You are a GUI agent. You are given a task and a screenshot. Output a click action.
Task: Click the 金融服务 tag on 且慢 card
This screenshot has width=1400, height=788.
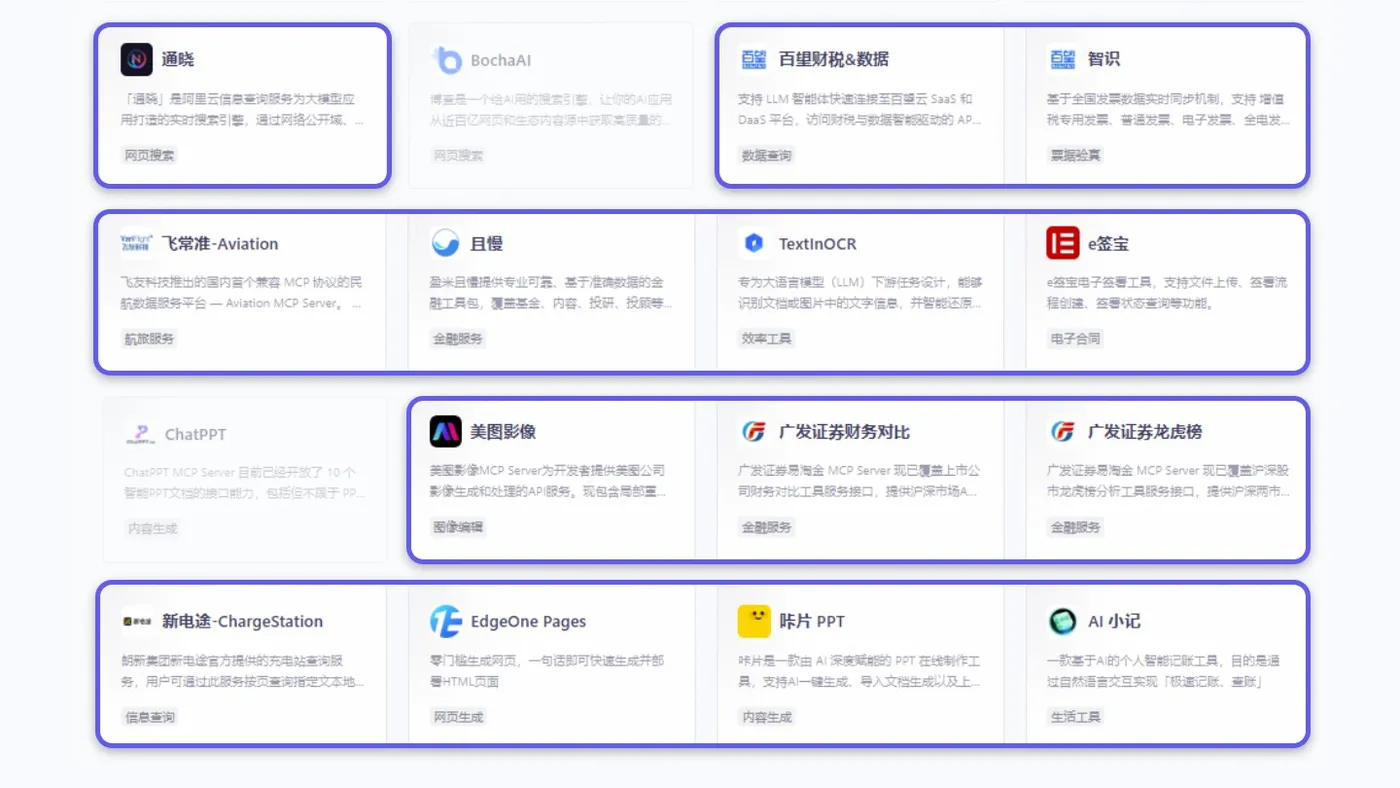[x=458, y=339]
